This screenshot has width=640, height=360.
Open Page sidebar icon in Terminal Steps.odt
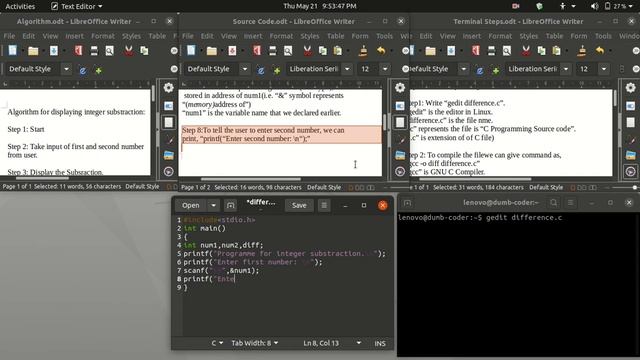click(x=631, y=122)
